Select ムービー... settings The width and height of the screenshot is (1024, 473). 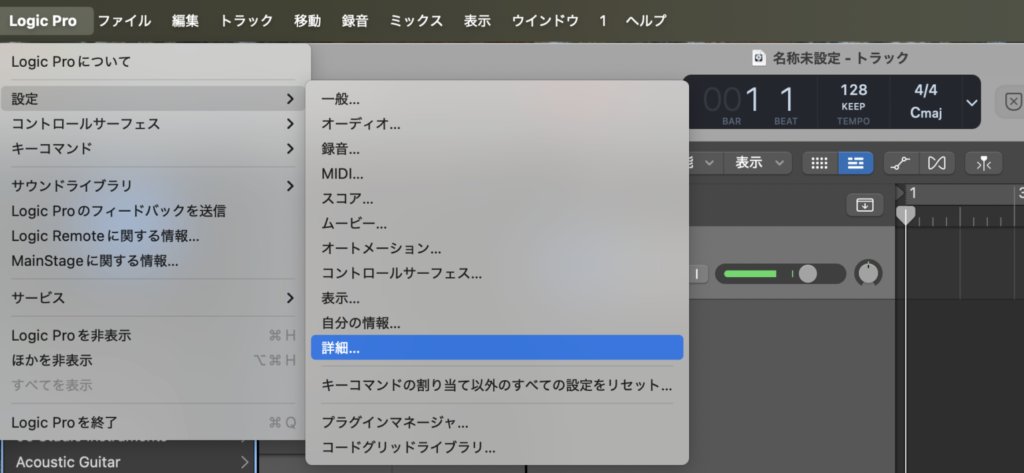[x=497, y=223]
